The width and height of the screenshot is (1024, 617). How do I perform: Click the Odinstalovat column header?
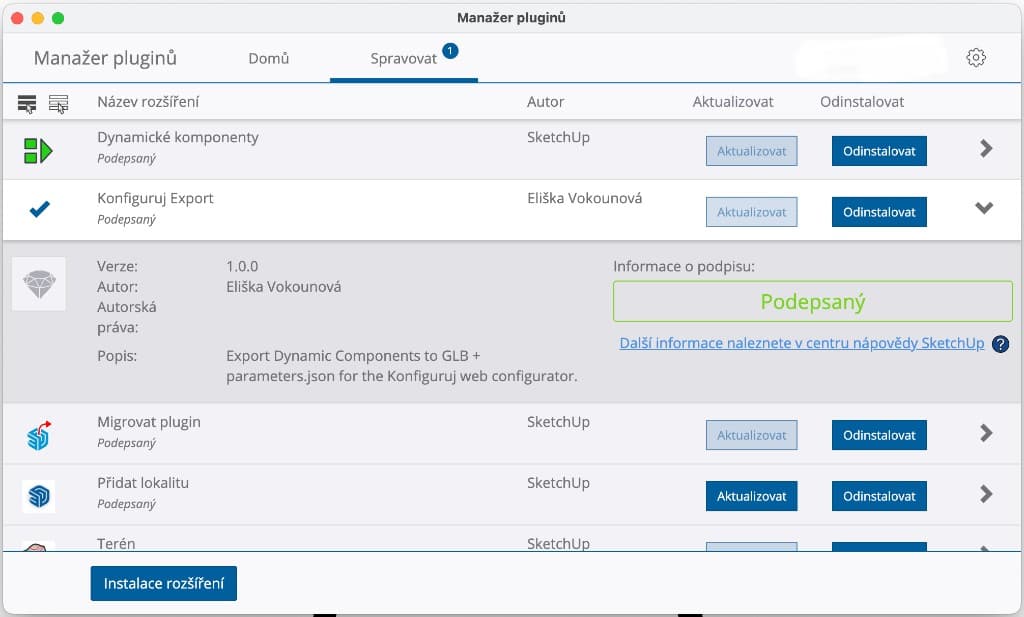[x=862, y=102]
